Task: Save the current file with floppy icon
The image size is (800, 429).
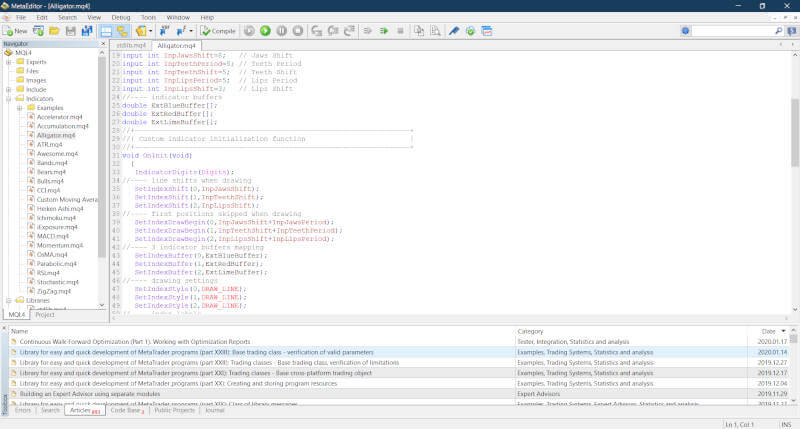Action: (71, 31)
